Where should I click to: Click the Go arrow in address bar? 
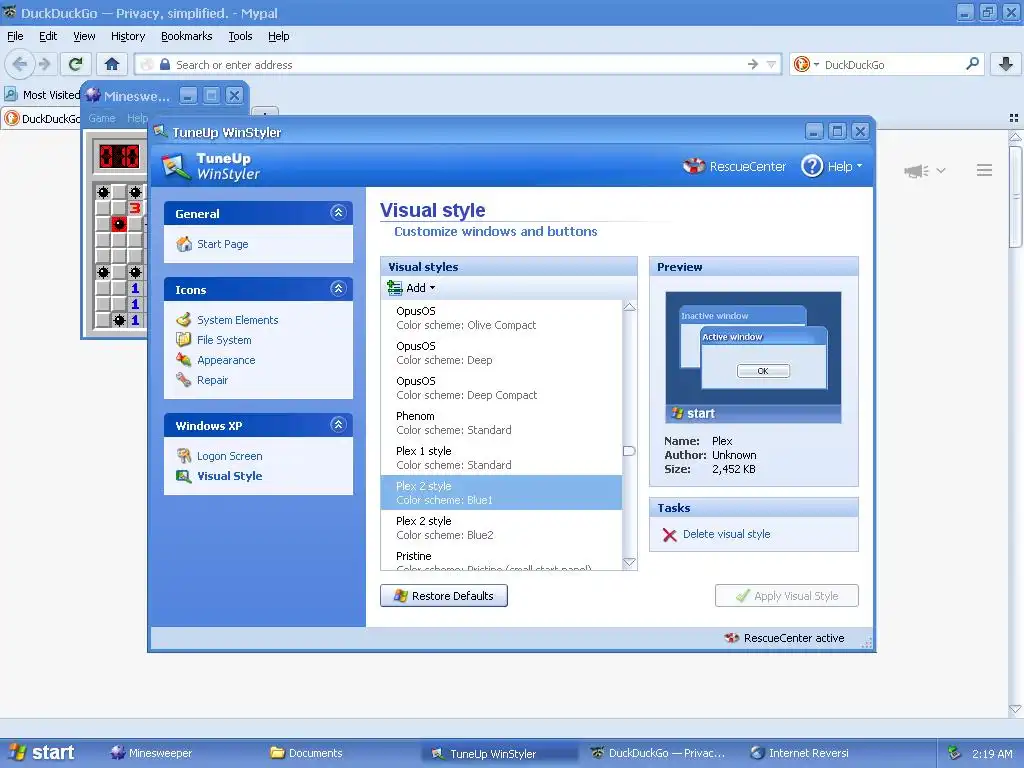(x=753, y=64)
